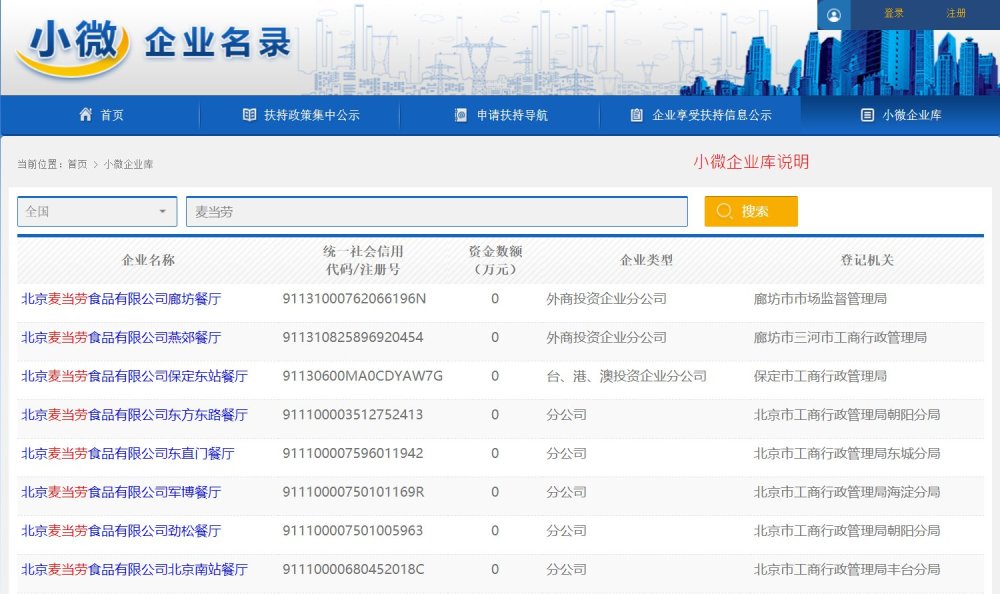This screenshot has width=1000, height=594.
Task: Click the clipboard icon beside 企业享受扶持信息公示
Action: point(635,115)
